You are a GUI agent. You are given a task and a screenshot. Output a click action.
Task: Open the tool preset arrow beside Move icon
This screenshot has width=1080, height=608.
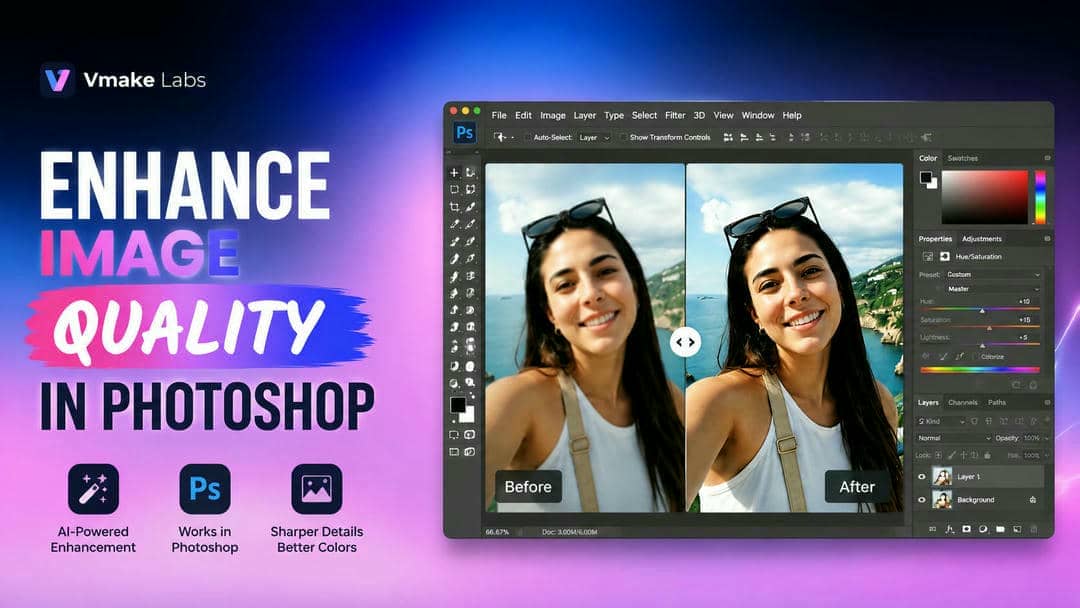[x=513, y=138]
